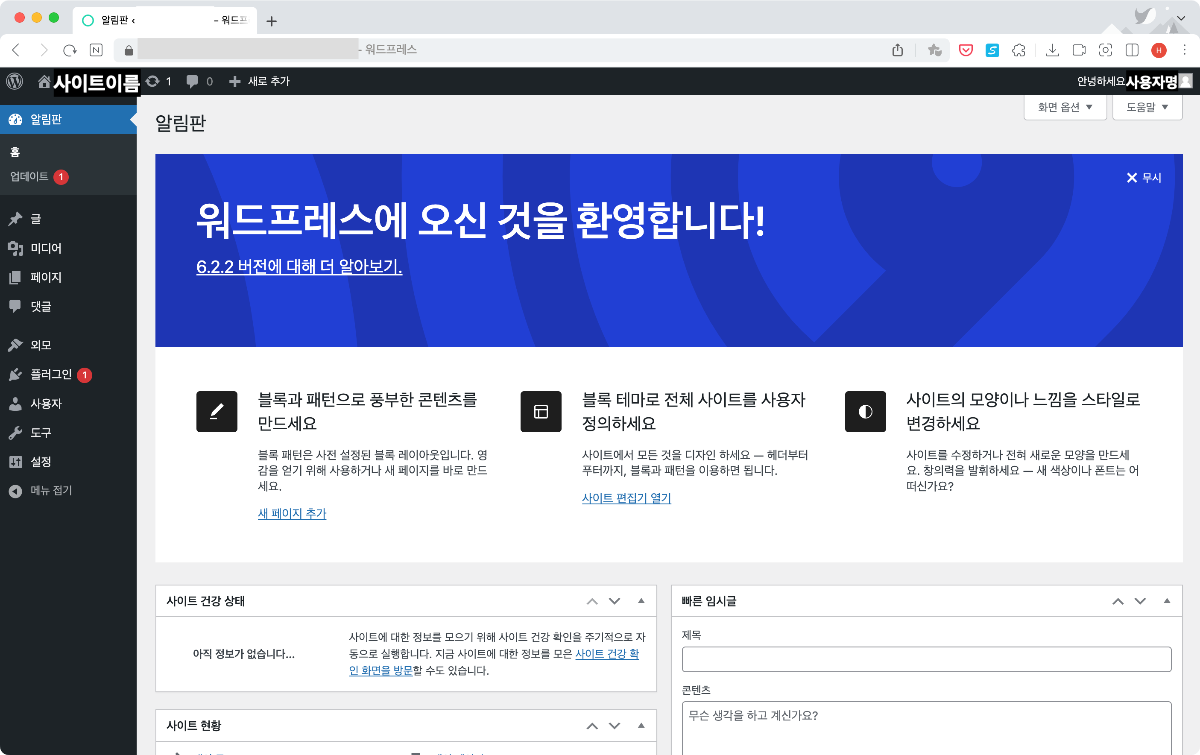Viewport: 1200px width, 755px height.
Task: Collapse the 사이트 건강 상태 panel
Action: point(641,601)
